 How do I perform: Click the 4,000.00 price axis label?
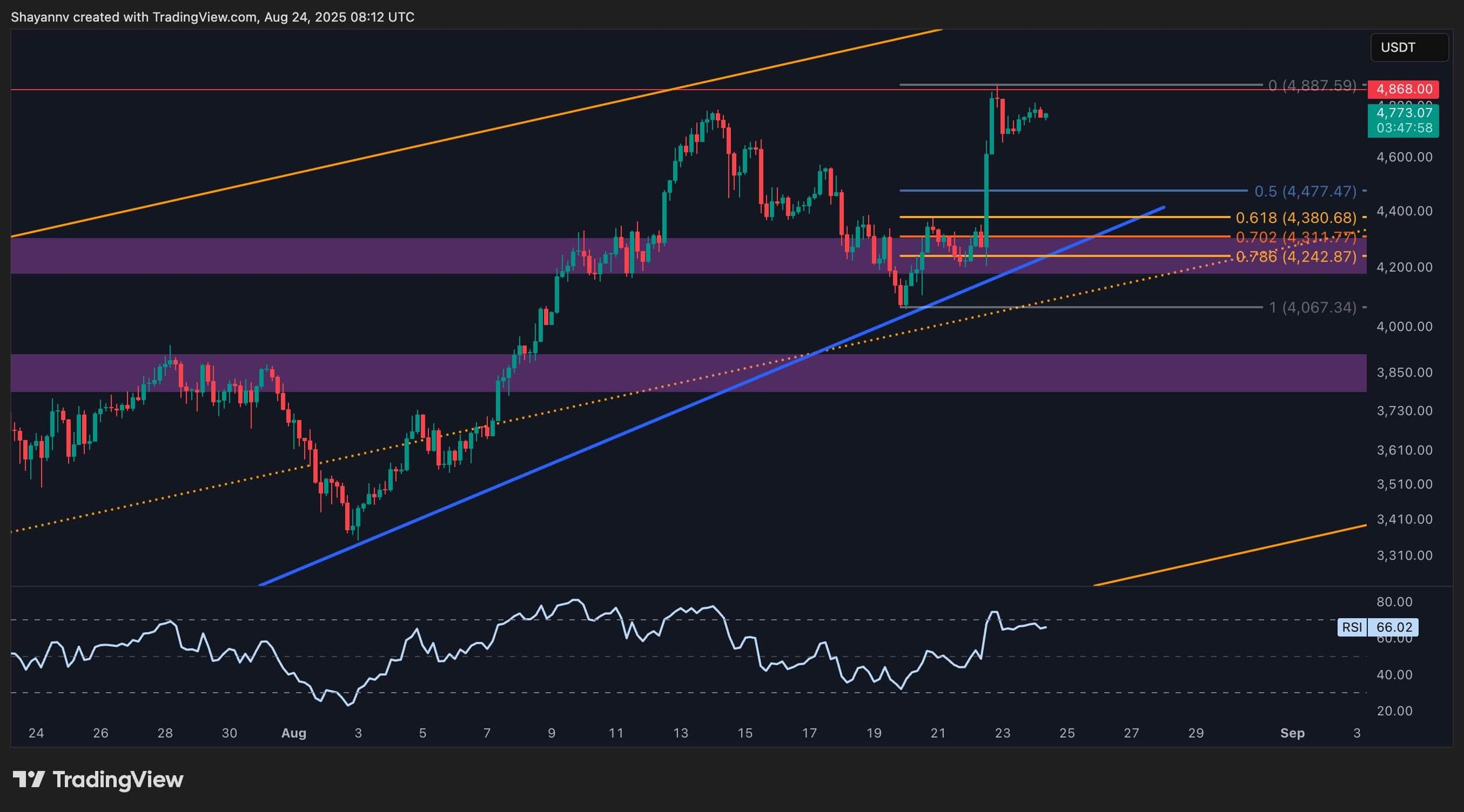pos(1404,327)
